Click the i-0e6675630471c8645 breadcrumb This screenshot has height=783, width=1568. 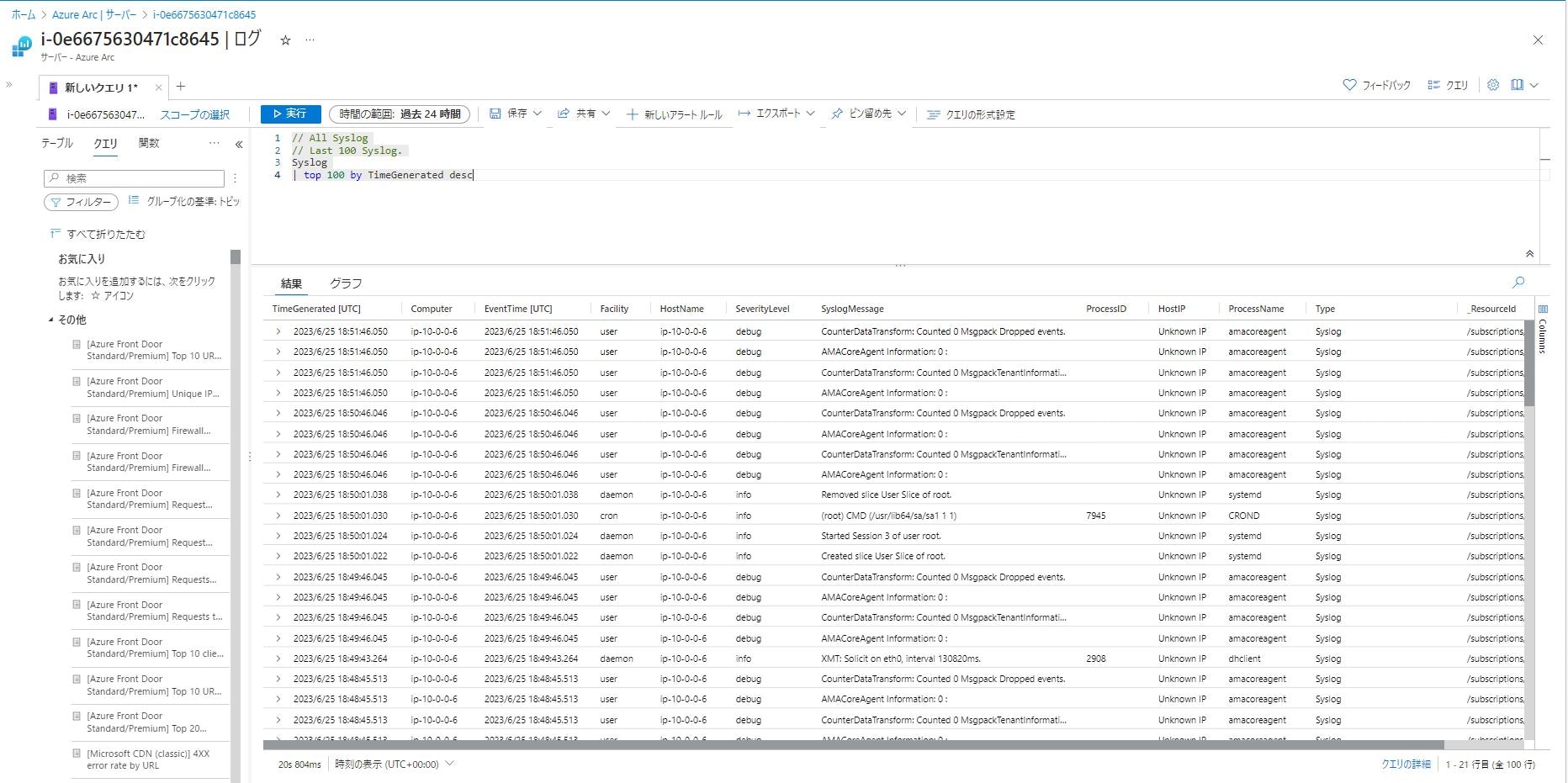[204, 14]
